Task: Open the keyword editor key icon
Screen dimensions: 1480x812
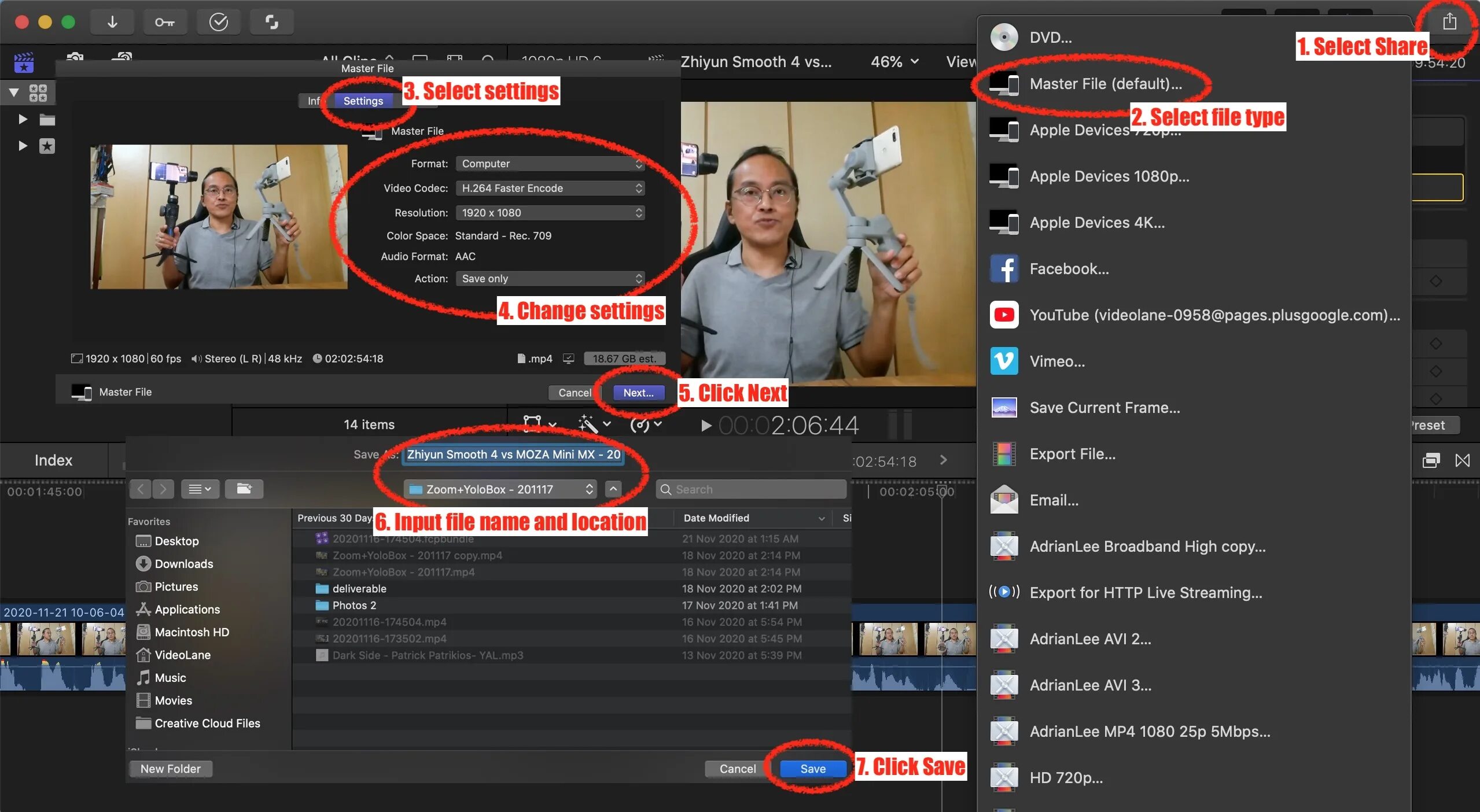Action: 164,22
